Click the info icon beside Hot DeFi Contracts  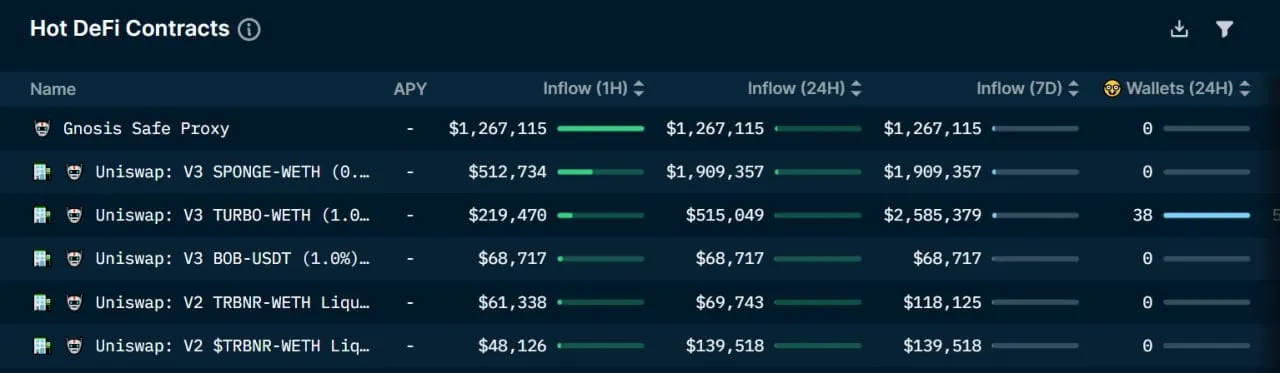coord(249,29)
